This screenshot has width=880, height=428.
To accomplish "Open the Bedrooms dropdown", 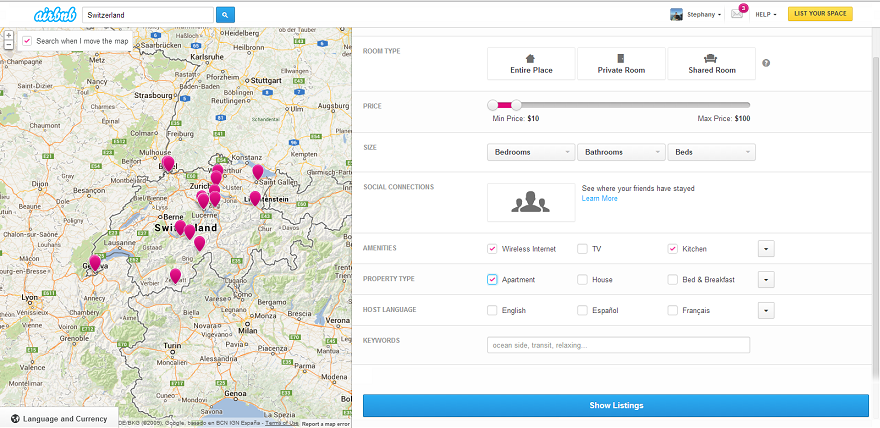I will [x=531, y=152].
